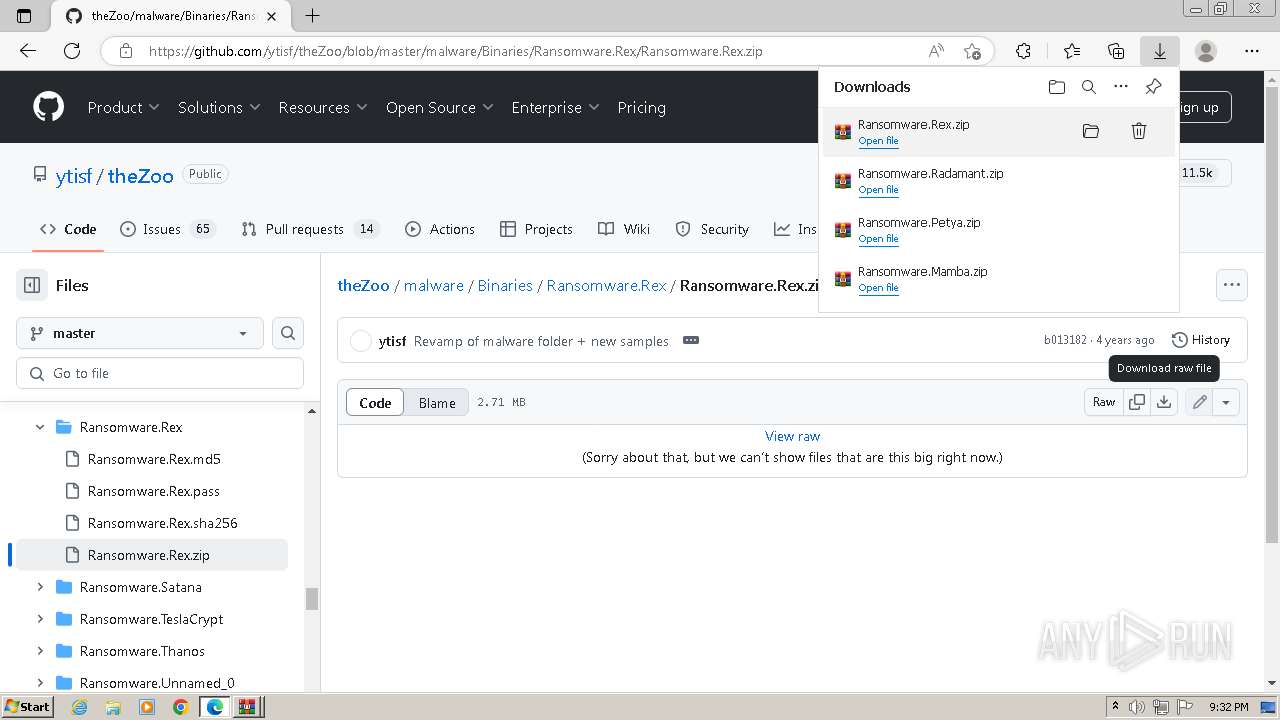Open the Issues tab
This screenshot has height=720, width=1280.
coord(167,229)
